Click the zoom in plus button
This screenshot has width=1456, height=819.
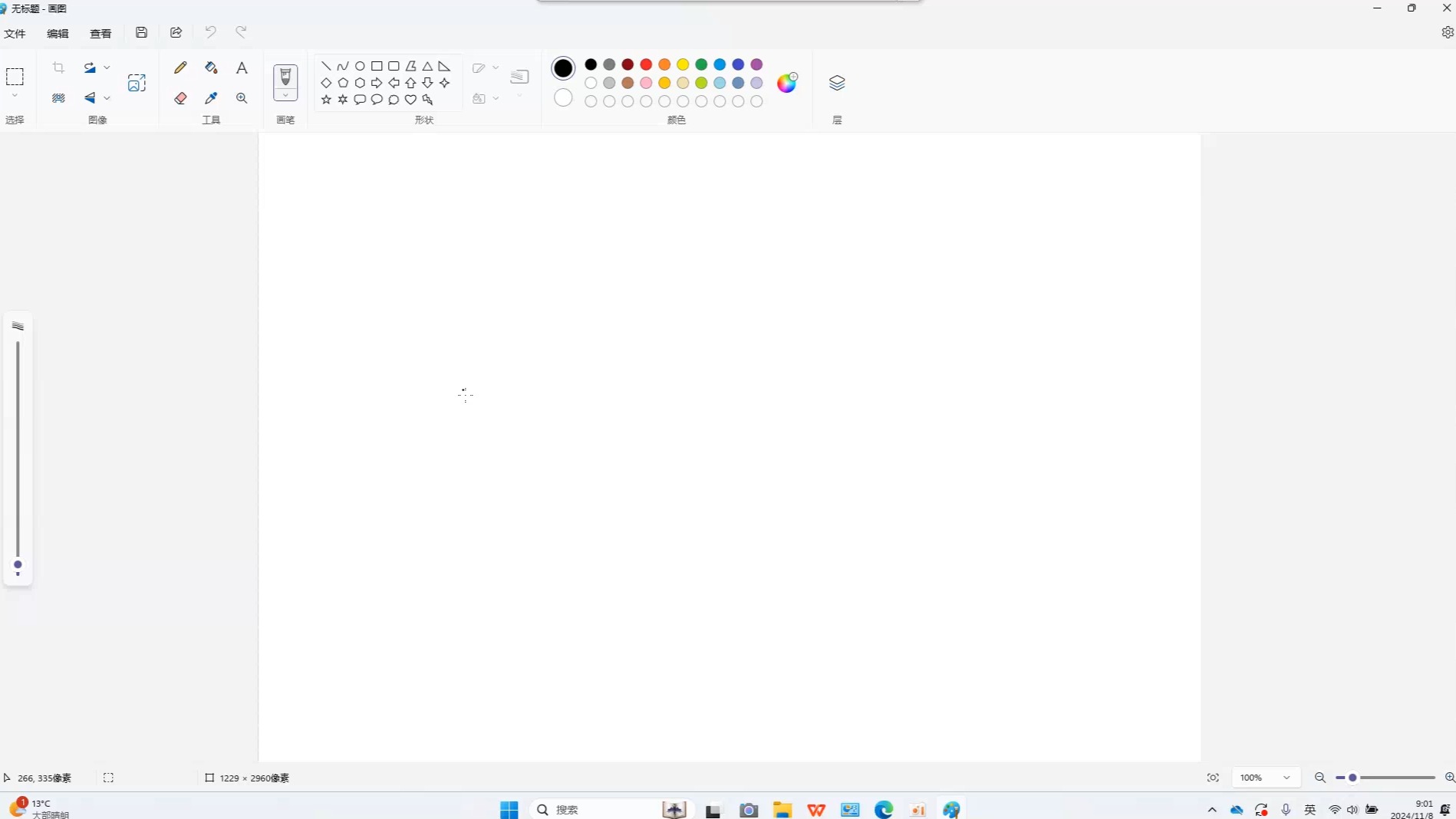(1450, 778)
